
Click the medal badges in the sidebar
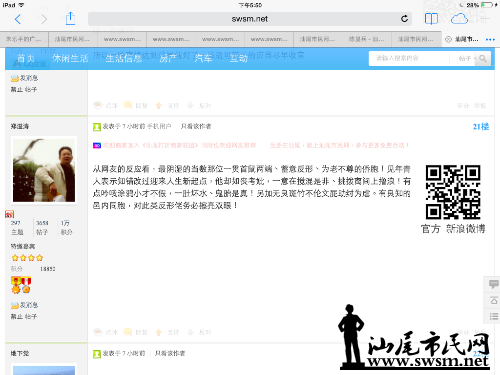[21, 285]
